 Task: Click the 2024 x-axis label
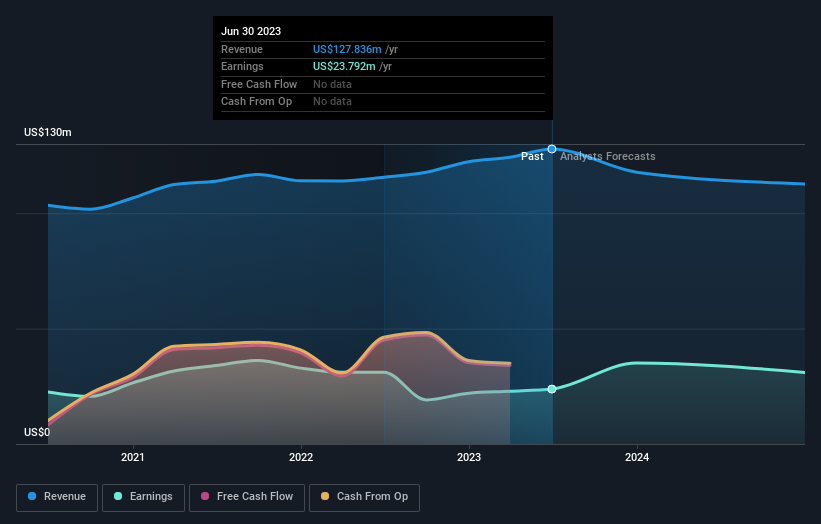637,457
